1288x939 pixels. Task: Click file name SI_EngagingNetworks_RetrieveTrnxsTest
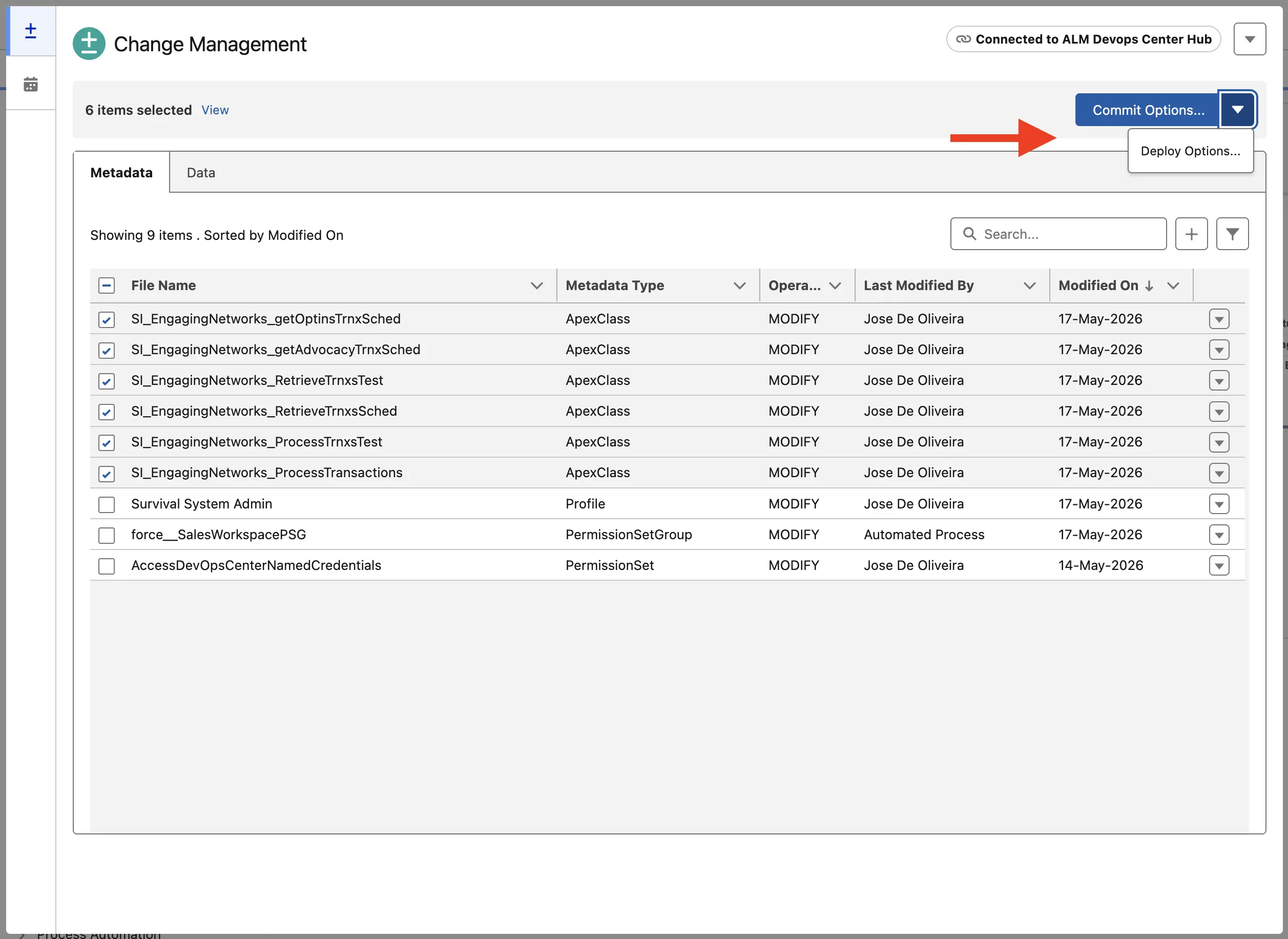257,380
